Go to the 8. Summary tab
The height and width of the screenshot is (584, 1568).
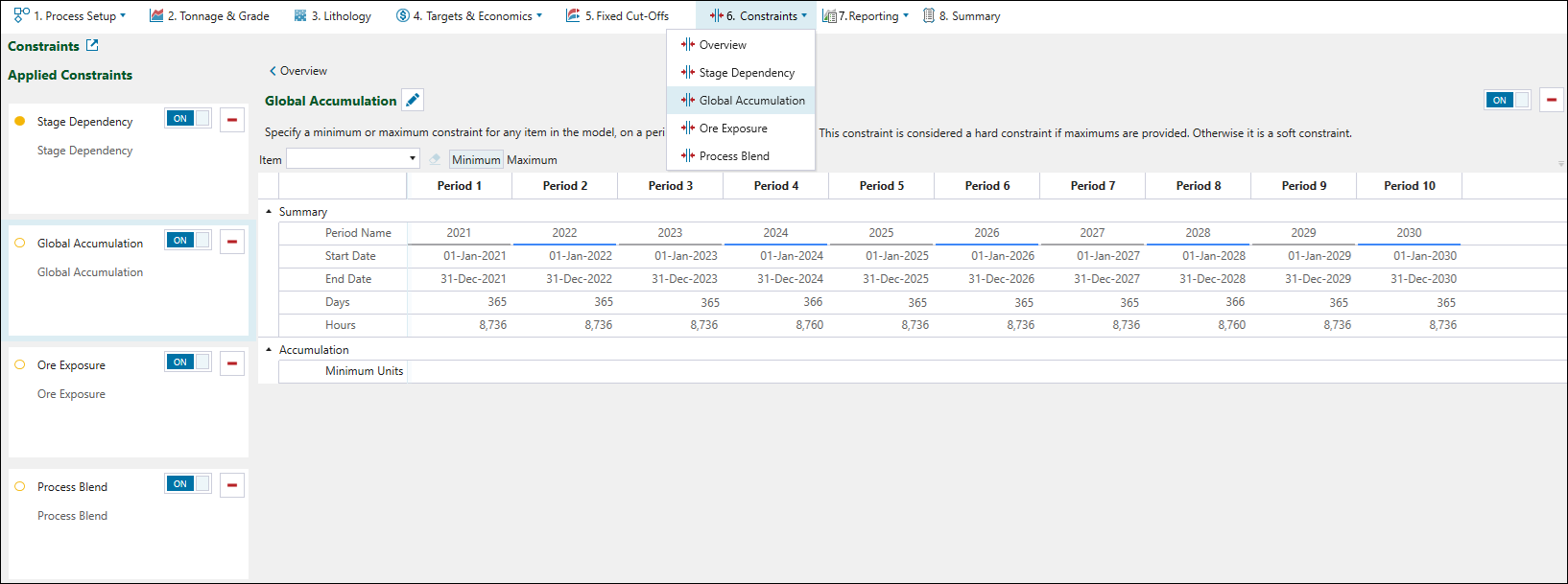point(962,16)
